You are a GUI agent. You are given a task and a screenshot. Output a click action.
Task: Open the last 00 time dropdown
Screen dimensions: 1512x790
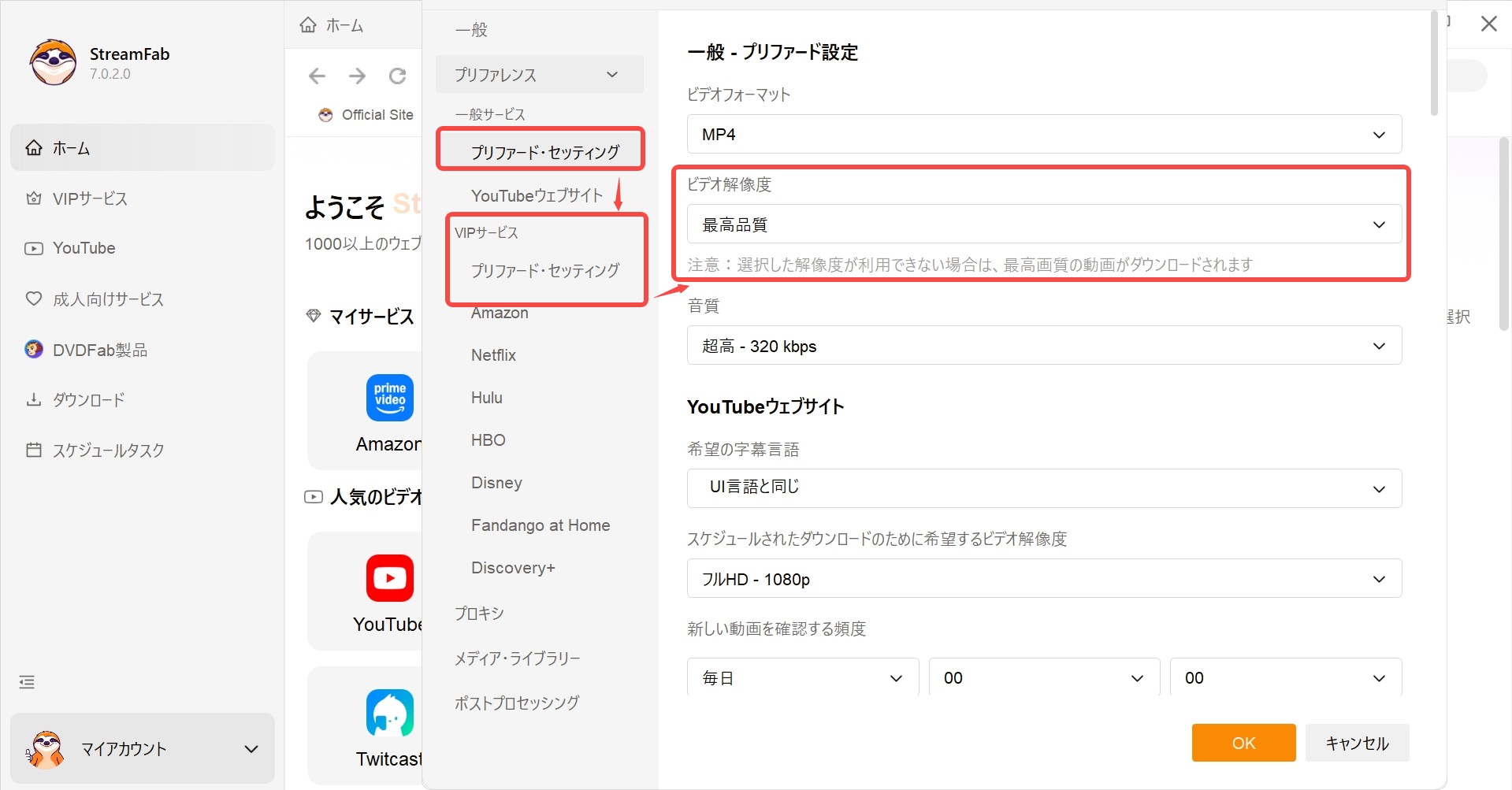(x=1286, y=677)
